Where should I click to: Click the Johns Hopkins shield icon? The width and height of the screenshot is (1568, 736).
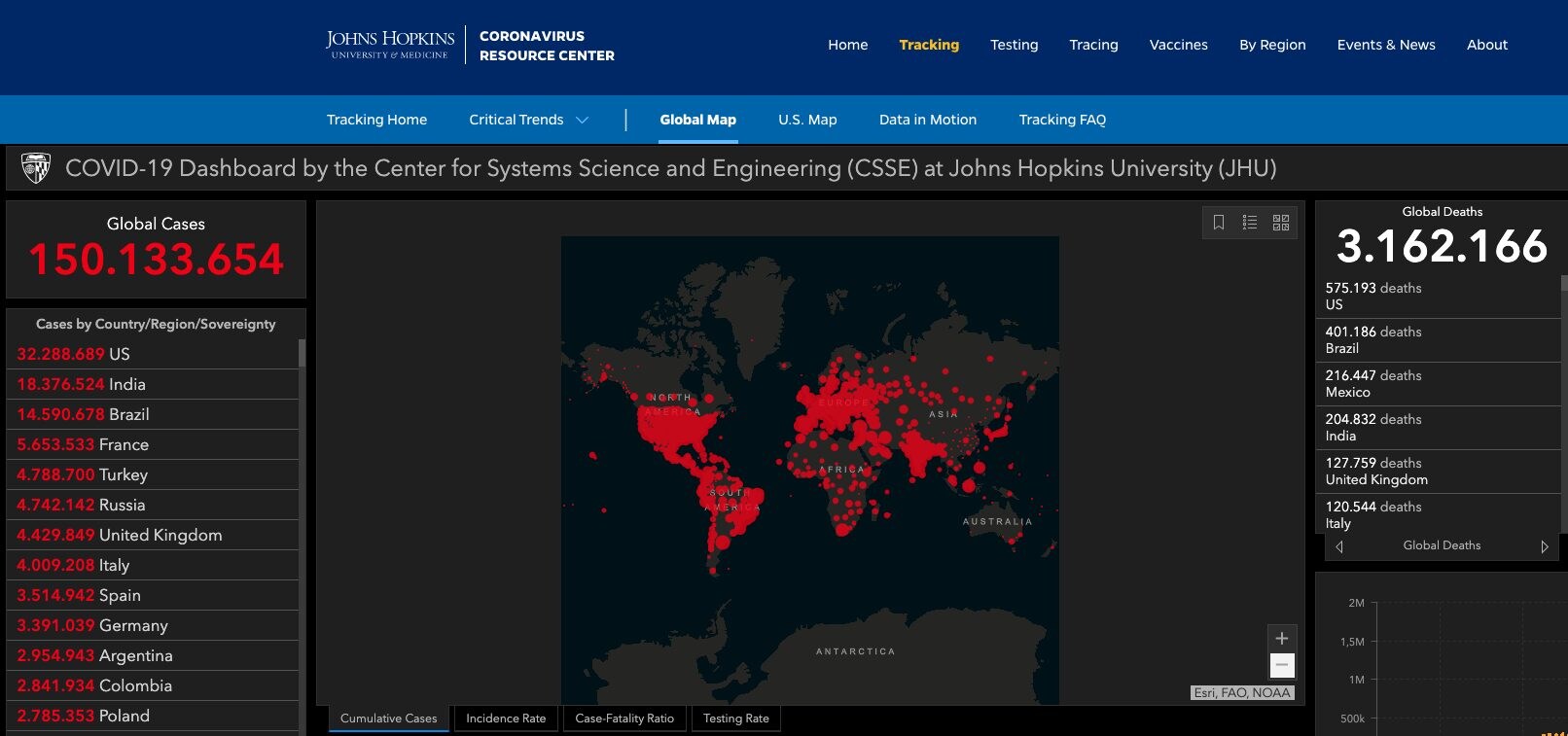click(36, 168)
